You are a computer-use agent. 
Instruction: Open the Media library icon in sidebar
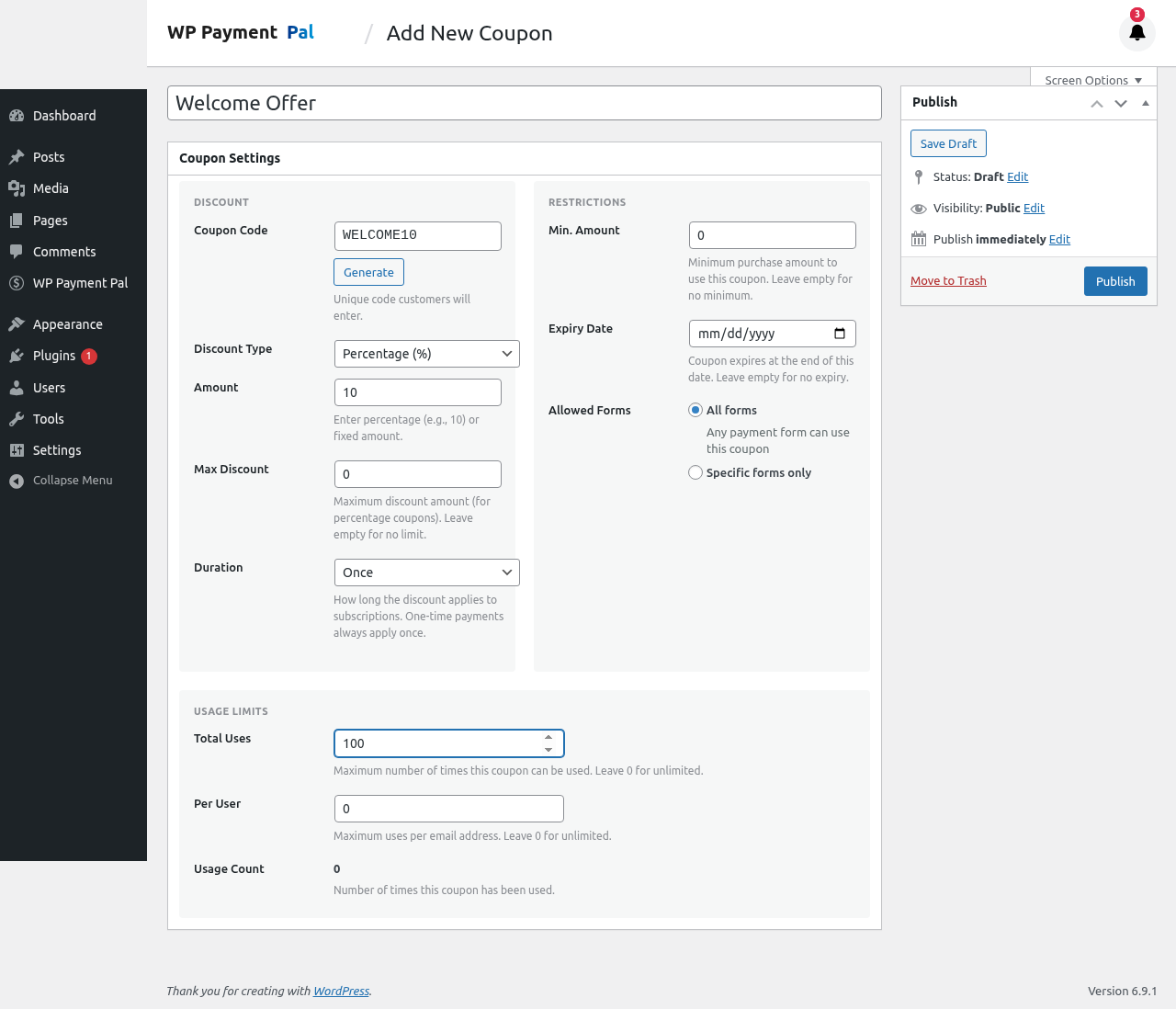15,188
